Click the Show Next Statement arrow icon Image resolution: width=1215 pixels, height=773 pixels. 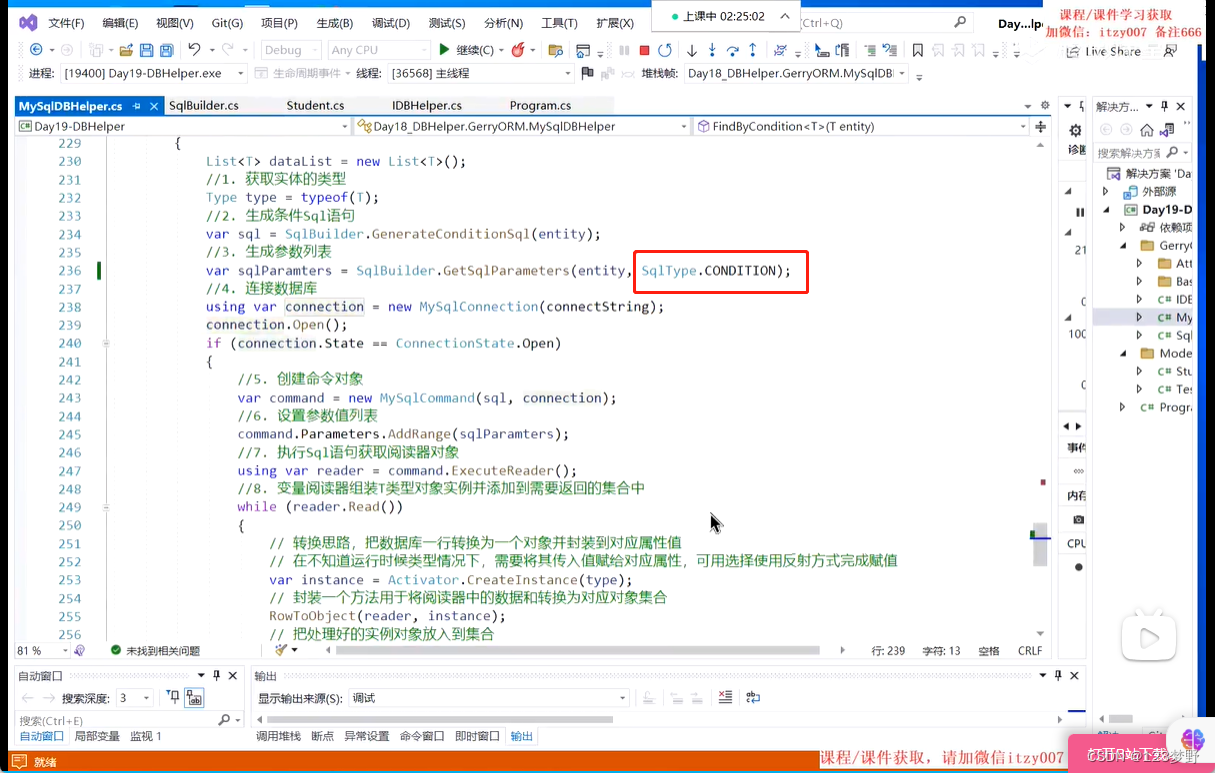[692, 50]
